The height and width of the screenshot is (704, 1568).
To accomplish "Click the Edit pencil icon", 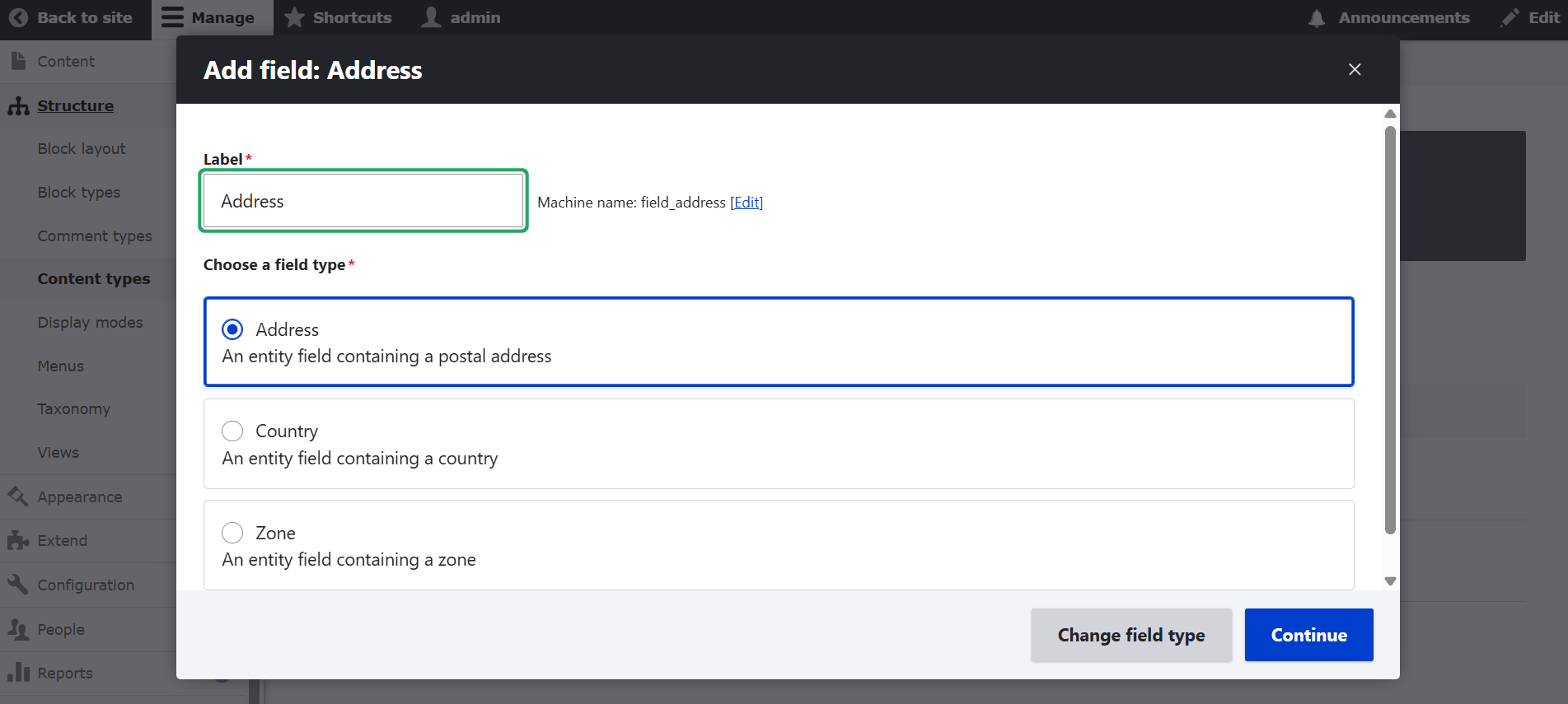I will pyautogui.click(x=1509, y=18).
